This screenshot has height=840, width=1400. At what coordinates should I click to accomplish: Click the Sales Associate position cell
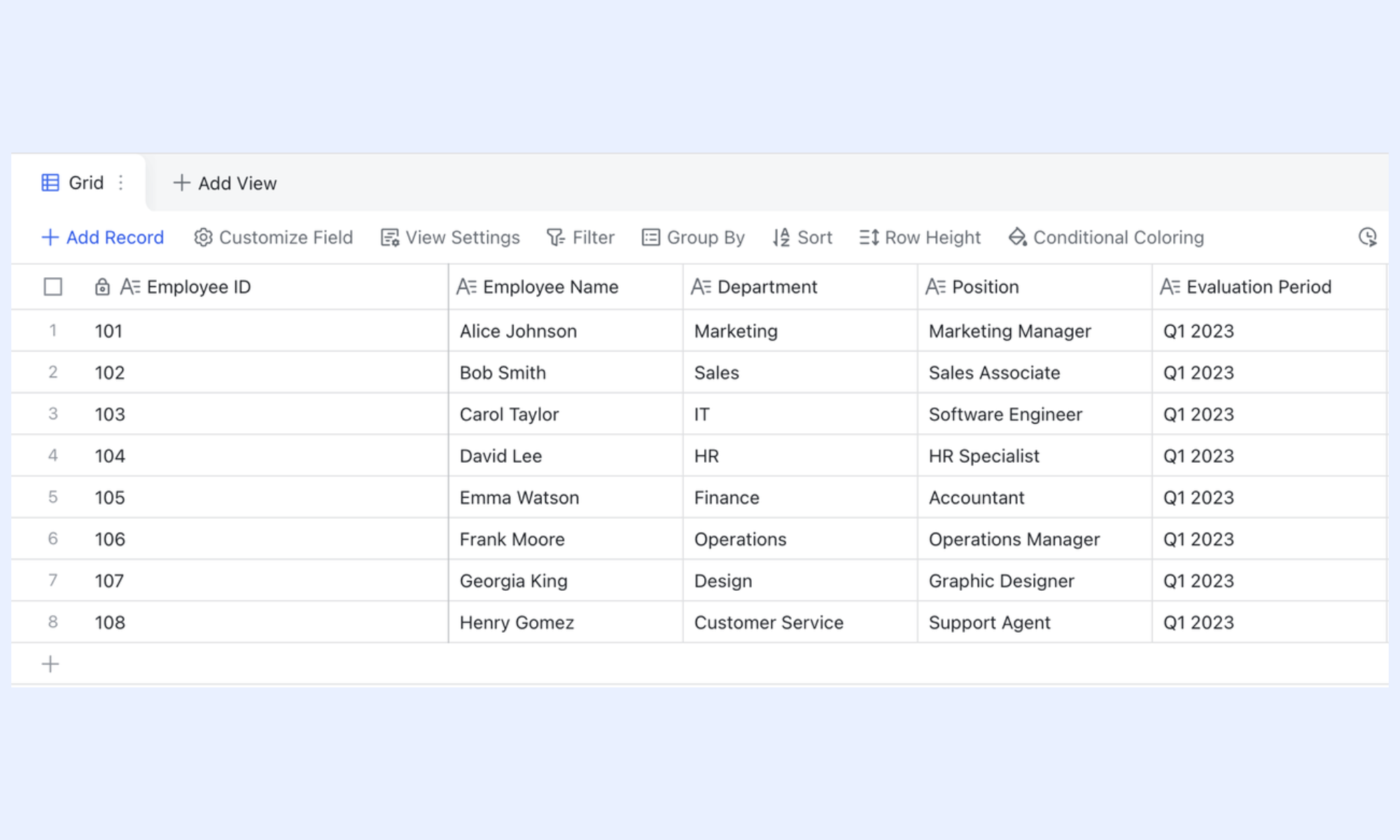(x=1035, y=372)
